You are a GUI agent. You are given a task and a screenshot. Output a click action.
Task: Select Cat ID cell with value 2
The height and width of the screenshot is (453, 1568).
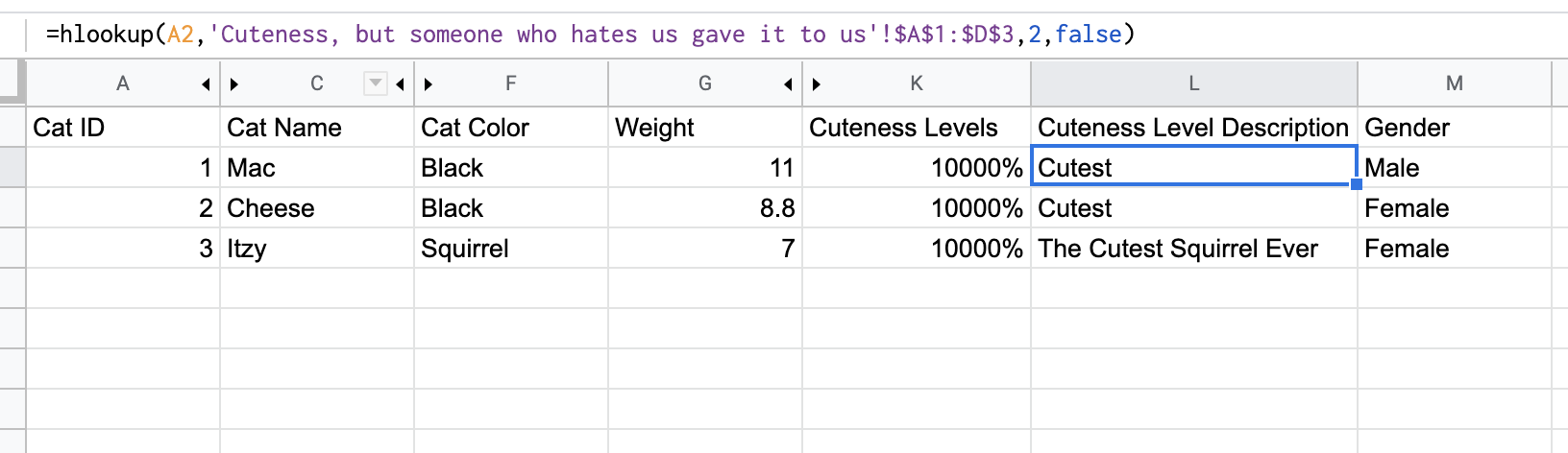tap(123, 207)
